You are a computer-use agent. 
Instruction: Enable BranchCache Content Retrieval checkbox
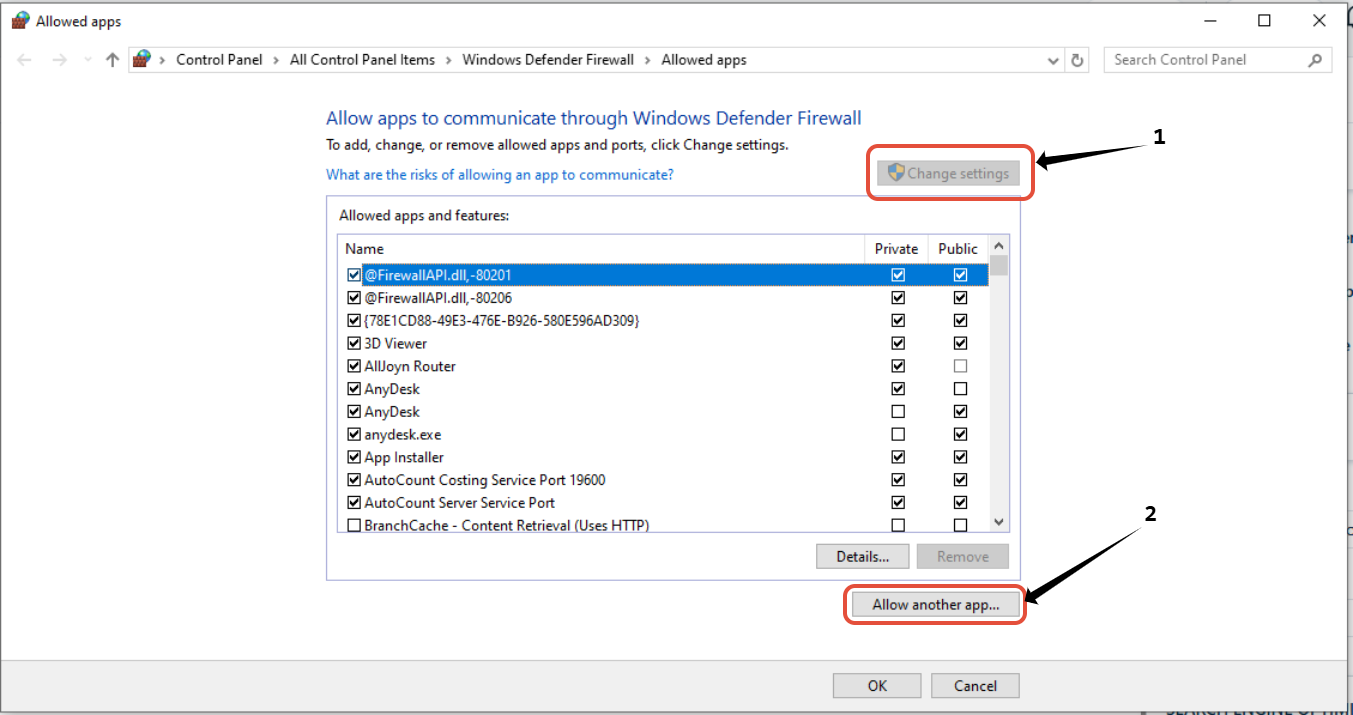(x=354, y=525)
